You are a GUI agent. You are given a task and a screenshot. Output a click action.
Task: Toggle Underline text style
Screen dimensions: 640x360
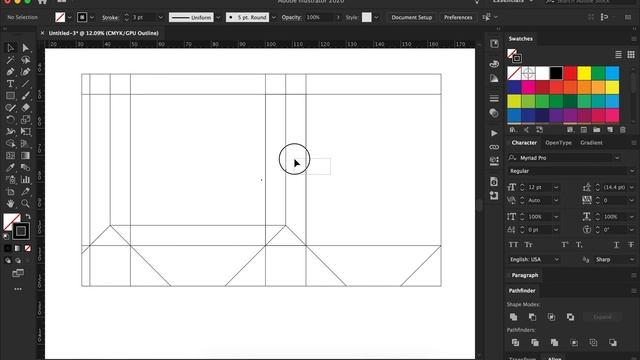pos(616,245)
